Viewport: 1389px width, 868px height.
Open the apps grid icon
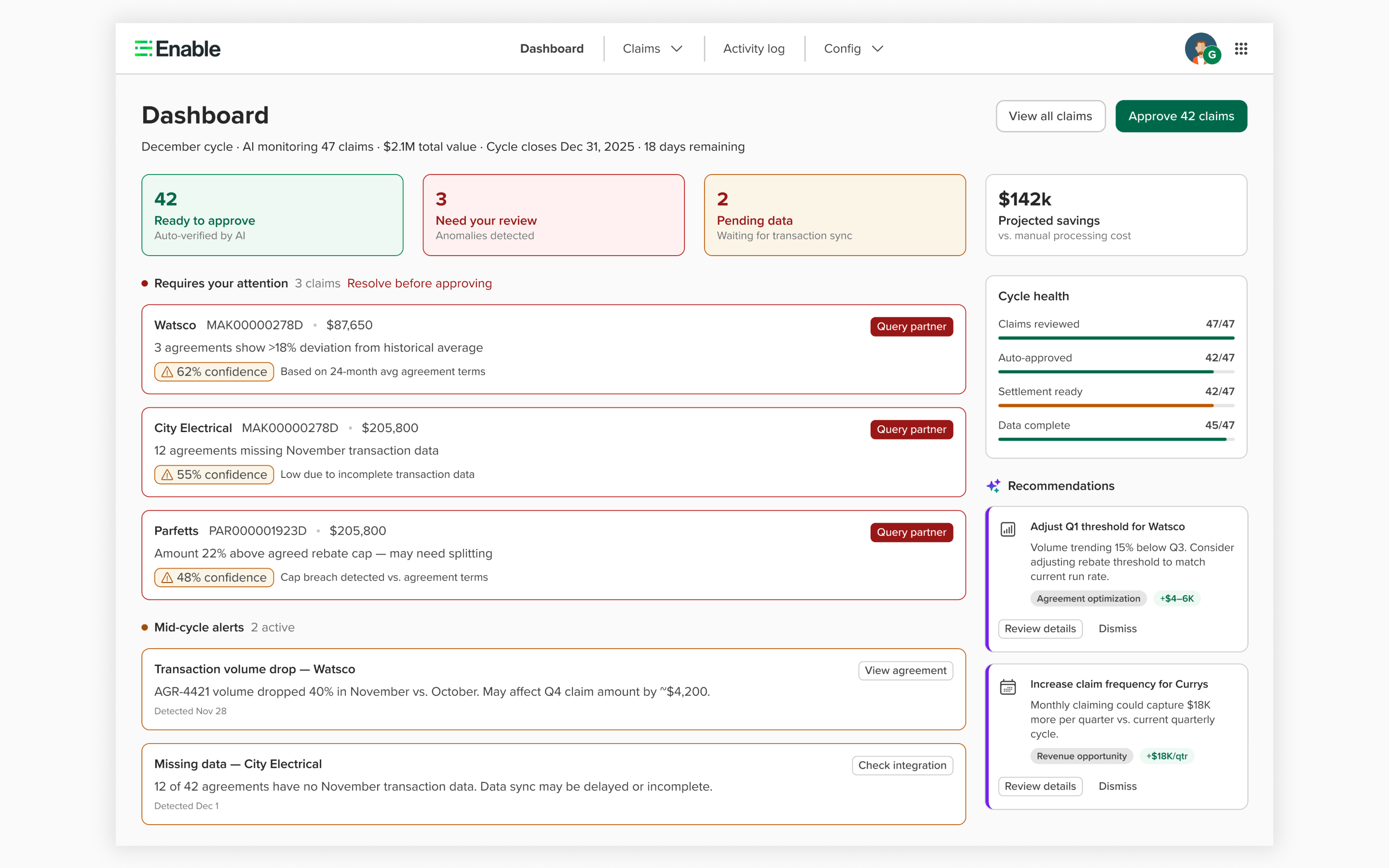click(x=1241, y=49)
